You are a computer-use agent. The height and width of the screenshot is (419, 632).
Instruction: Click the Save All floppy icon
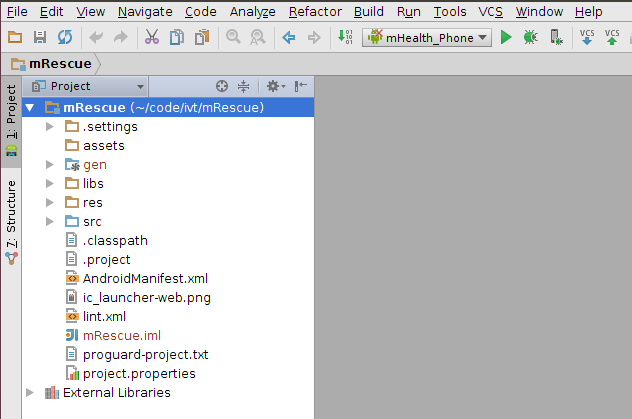tap(40, 37)
